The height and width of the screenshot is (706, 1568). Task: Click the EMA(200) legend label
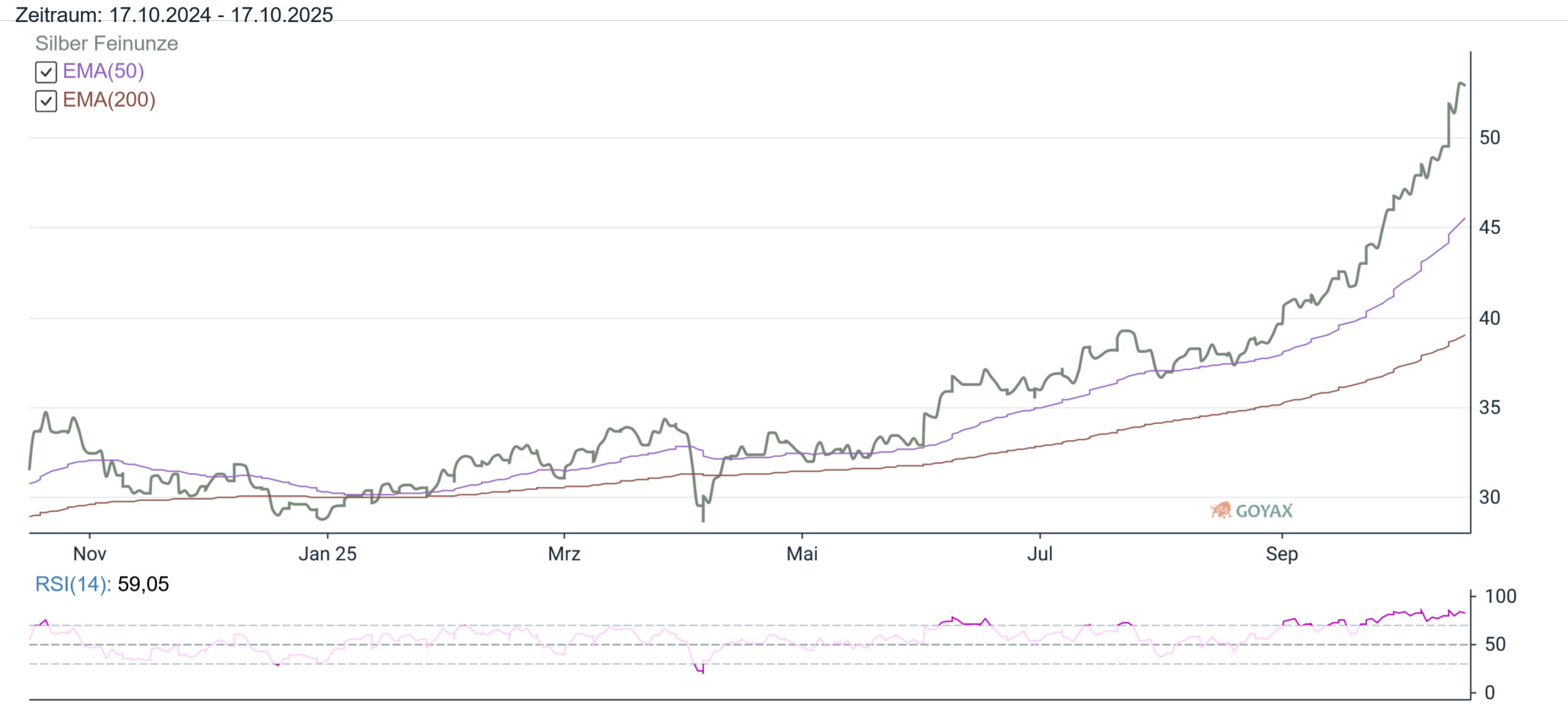point(109,100)
